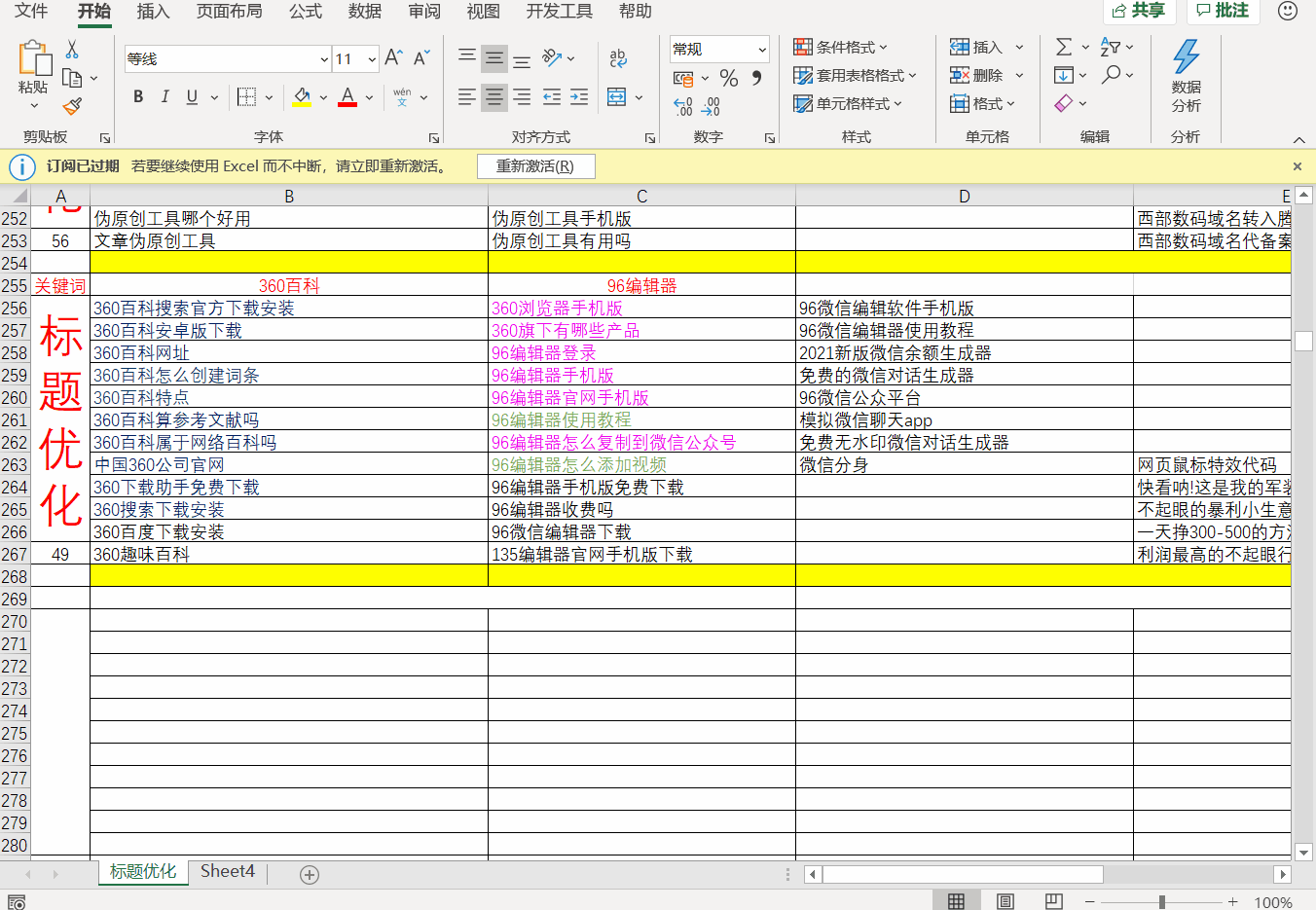Open the Conditional Formatting menu
1316x910 pixels.
click(x=840, y=47)
